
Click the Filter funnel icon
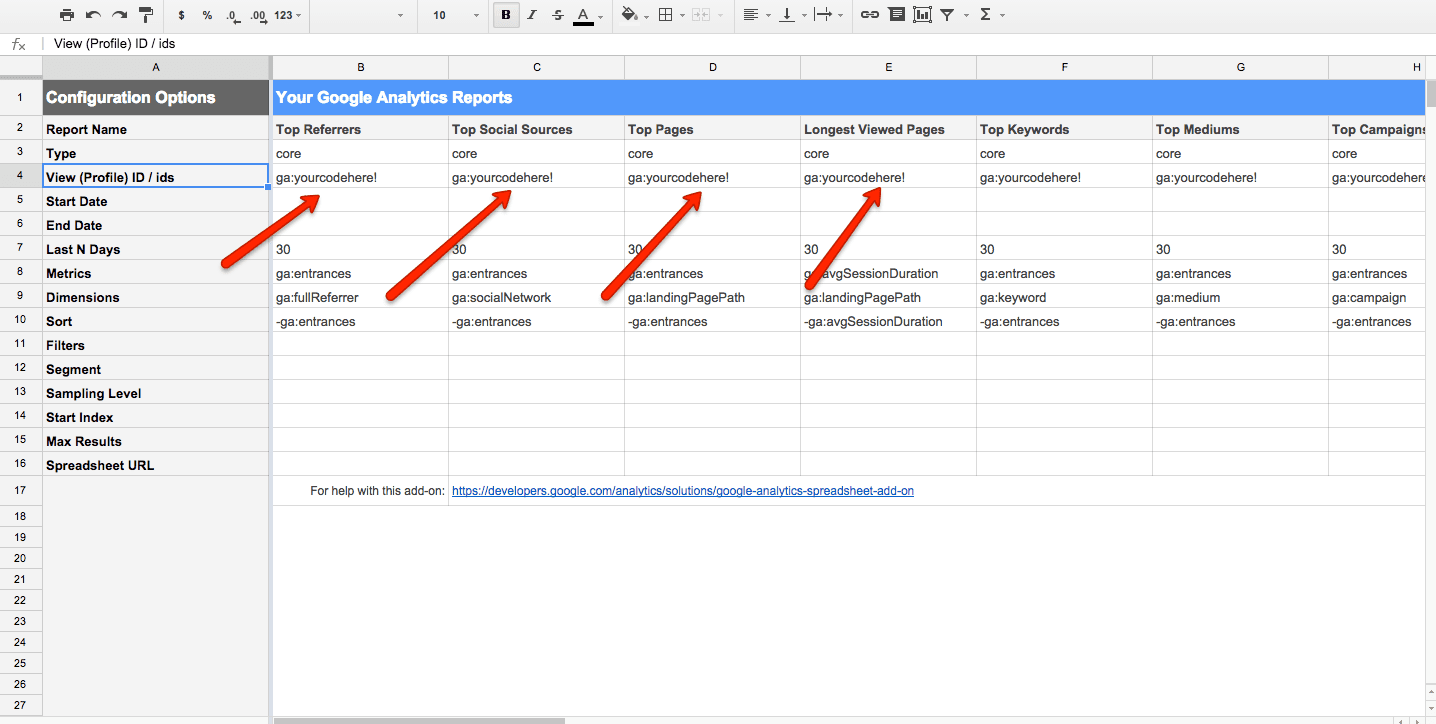coord(946,15)
